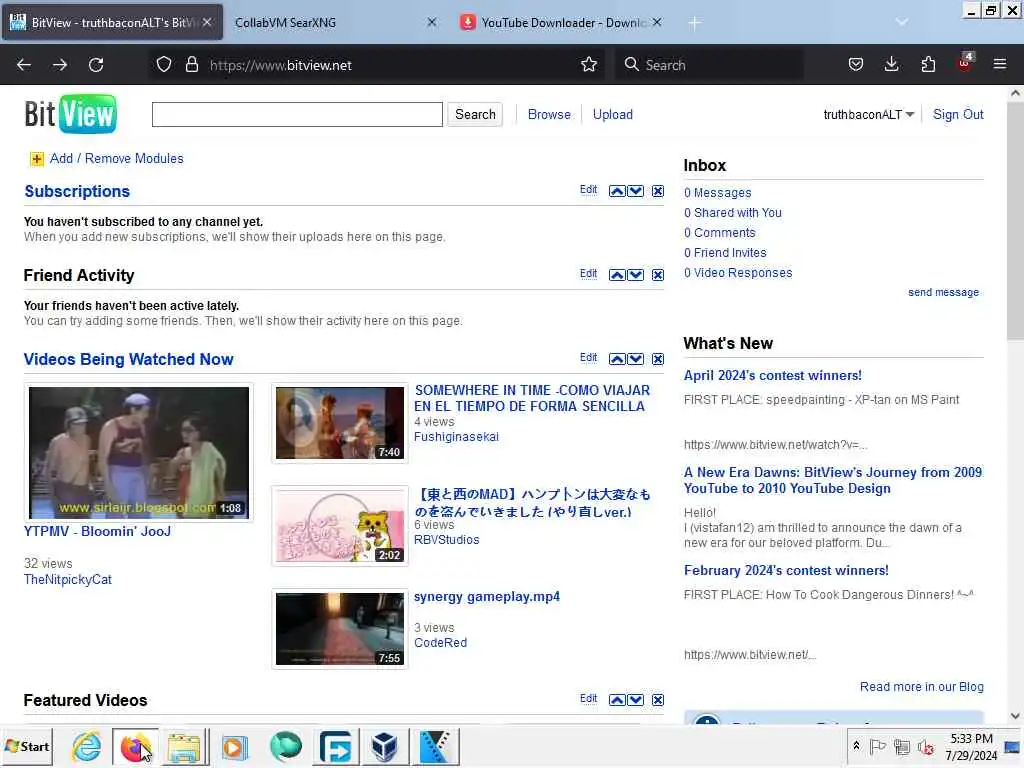1024x768 pixels.
Task: View site security padlock info
Action: tap(191, 65)
